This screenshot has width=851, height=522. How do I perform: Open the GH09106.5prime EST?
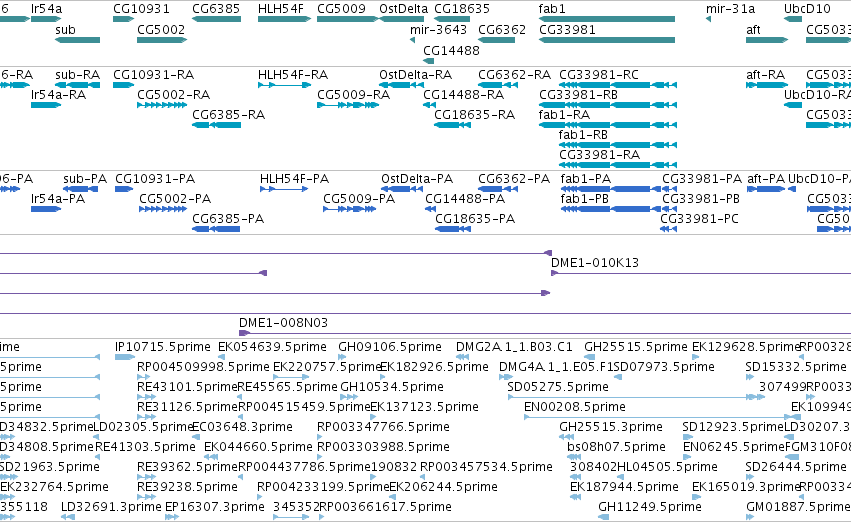342,357
